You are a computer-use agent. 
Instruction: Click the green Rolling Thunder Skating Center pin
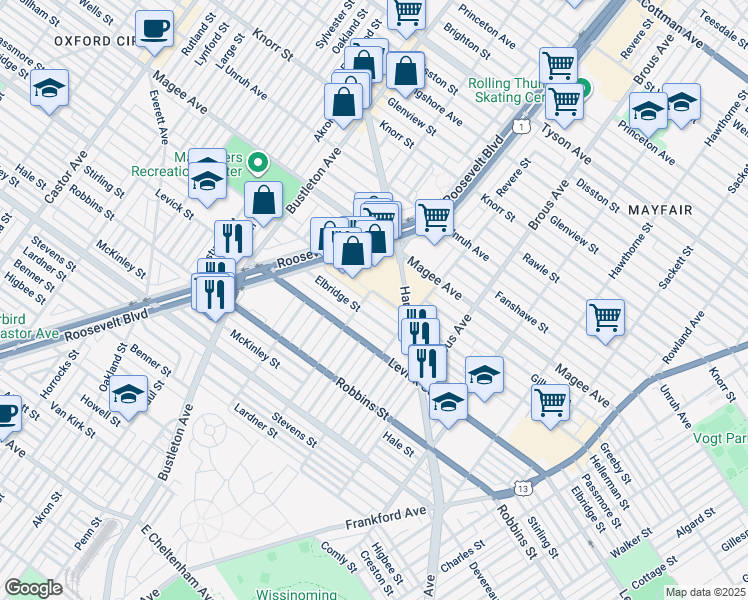point(585,89)
